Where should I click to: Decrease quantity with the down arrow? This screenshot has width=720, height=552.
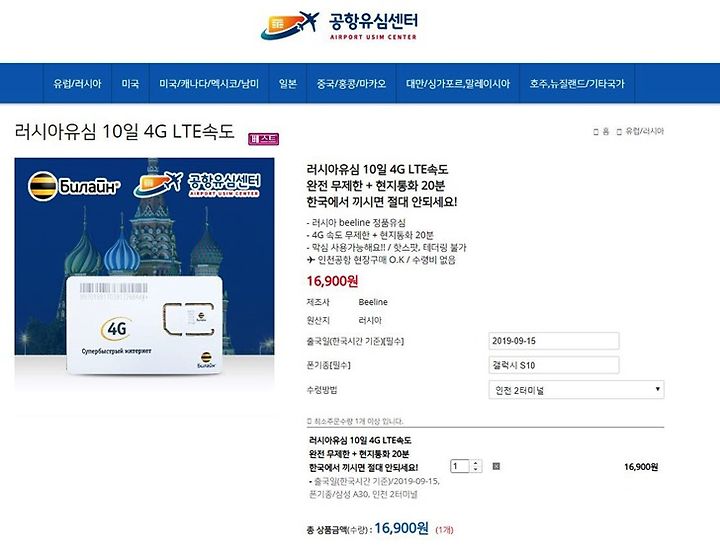click(476, 469)
